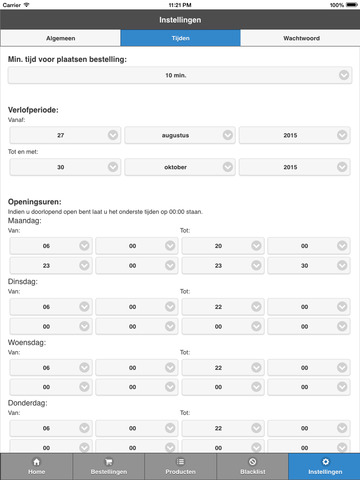Select the Tijden tab

click(x=180, y=38)
